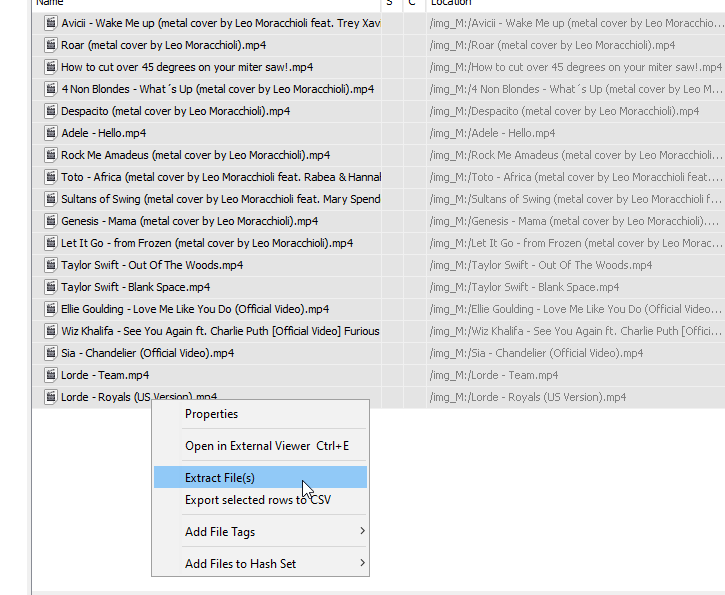Select How to cut over 45 degrees filename
The height and width of the screenshot is (595, 725).
(187, 67)
